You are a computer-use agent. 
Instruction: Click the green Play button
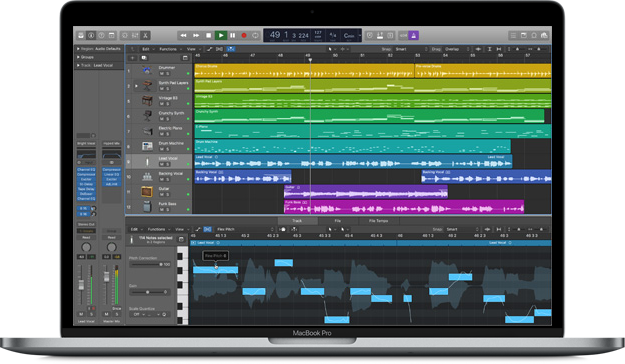(221, 35)
